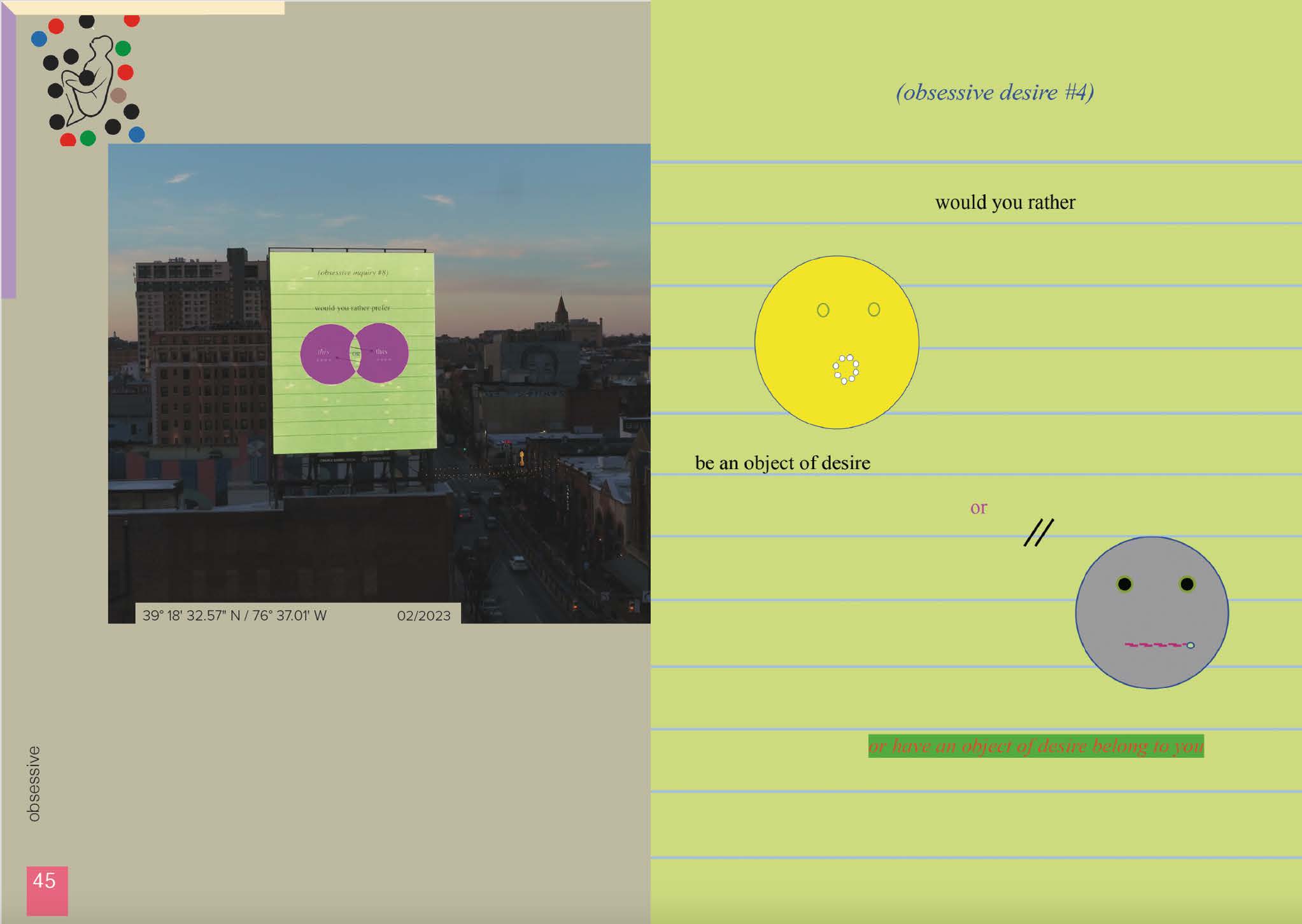Click the 'be an object of desire' text
1302x924 pixels.
(x=782, y=463)
